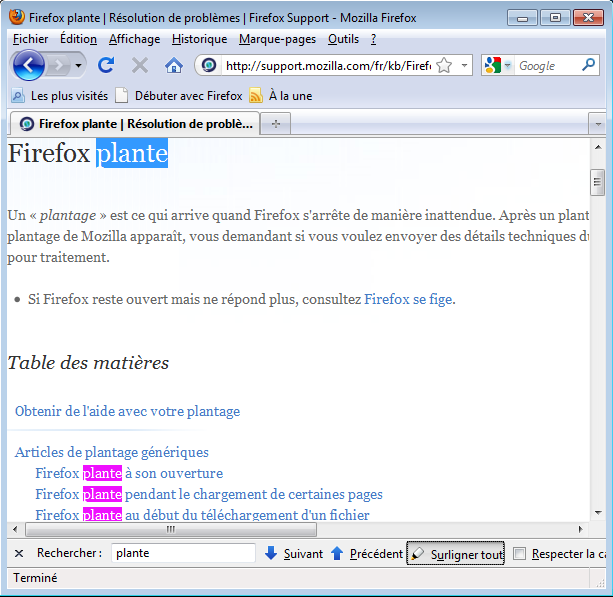Click the window resize grip icon
The height and width of the screenshot is (597, 613).
click(x=599, y=582)
